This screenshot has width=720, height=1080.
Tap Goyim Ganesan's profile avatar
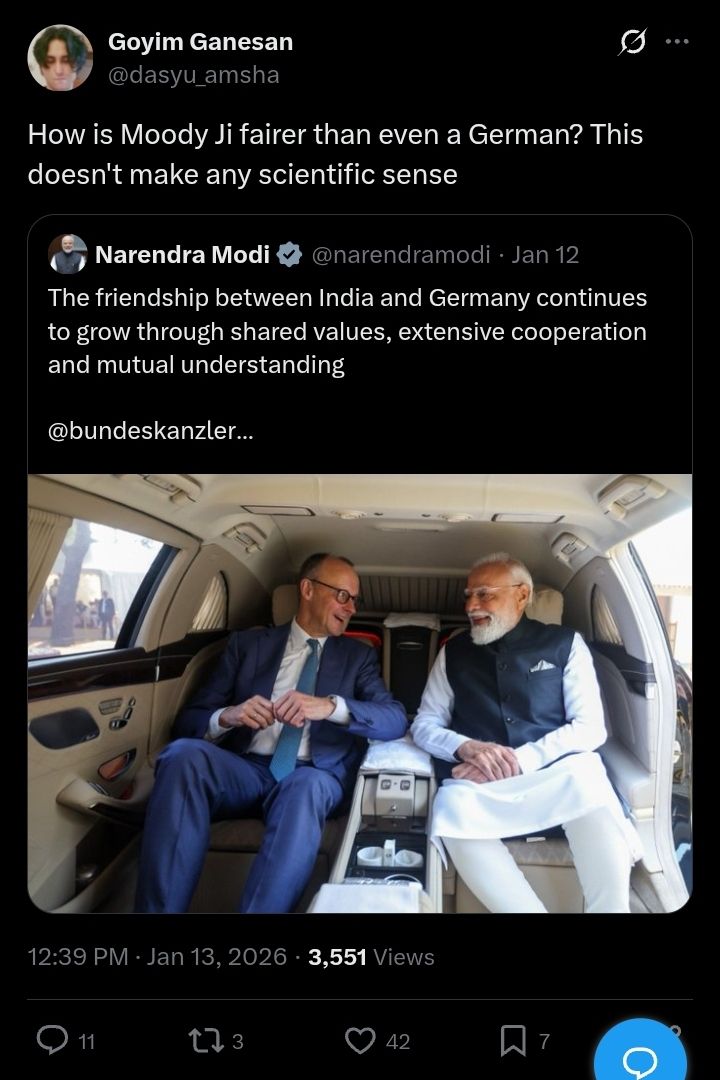tap(60, 58)
